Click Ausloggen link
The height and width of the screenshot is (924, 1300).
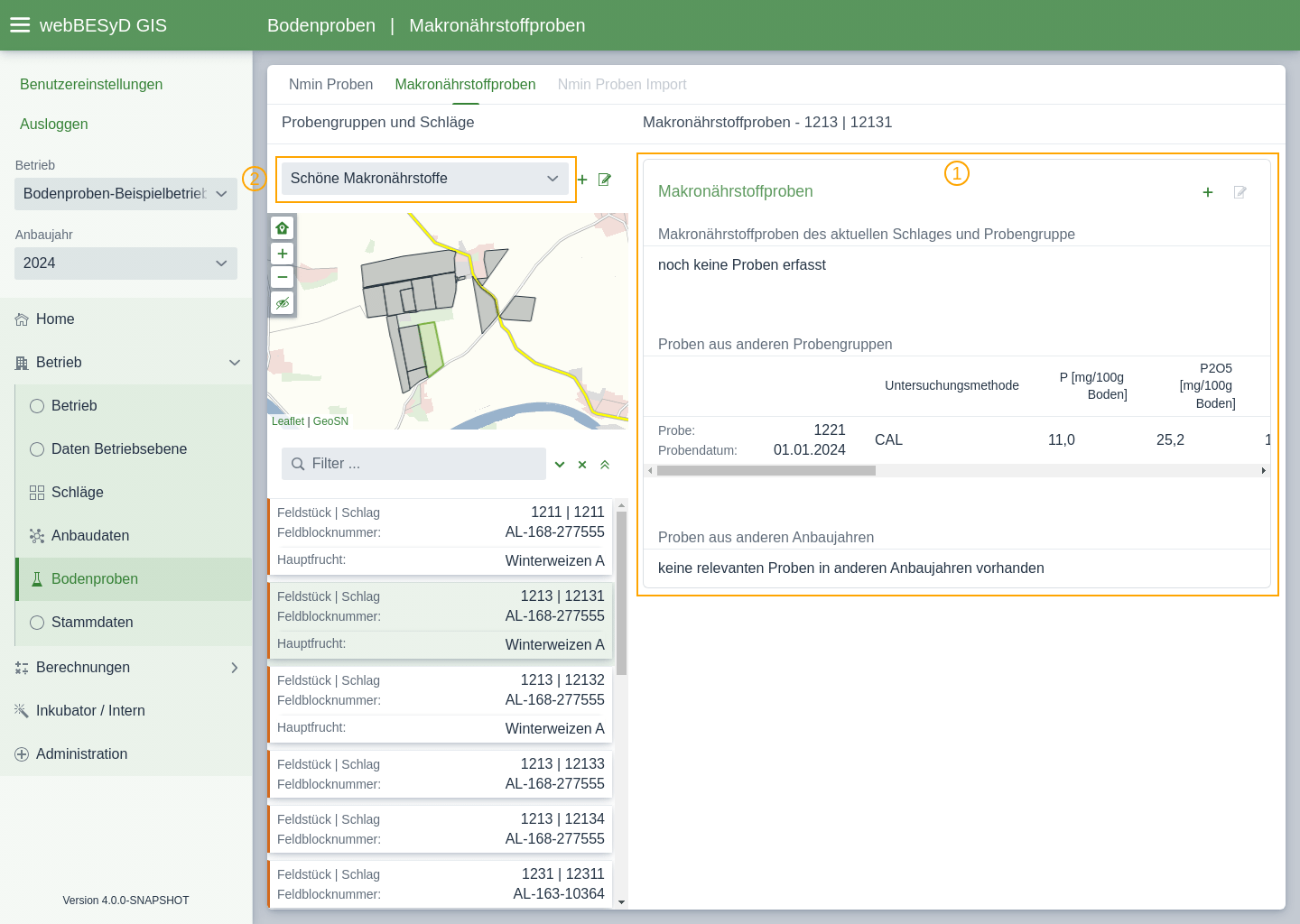[x=54, y=125]
